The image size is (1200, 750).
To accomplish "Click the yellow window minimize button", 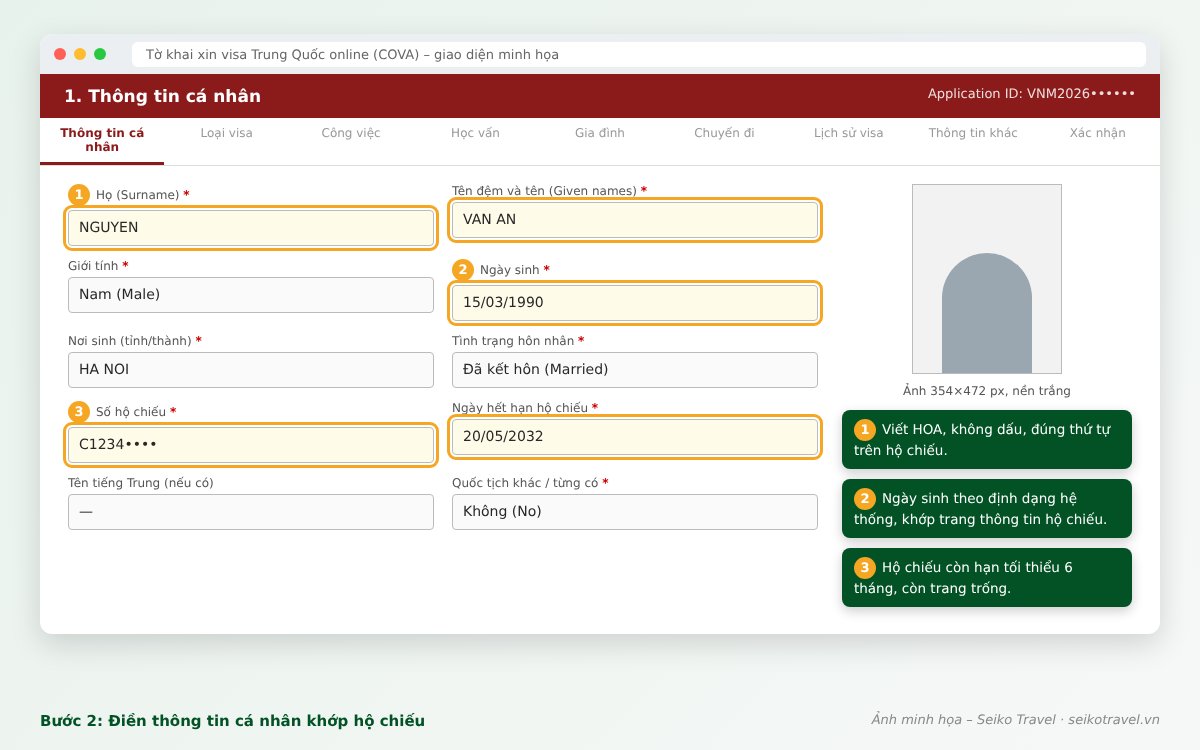I will pyautogui.click(x=80, y=54).
